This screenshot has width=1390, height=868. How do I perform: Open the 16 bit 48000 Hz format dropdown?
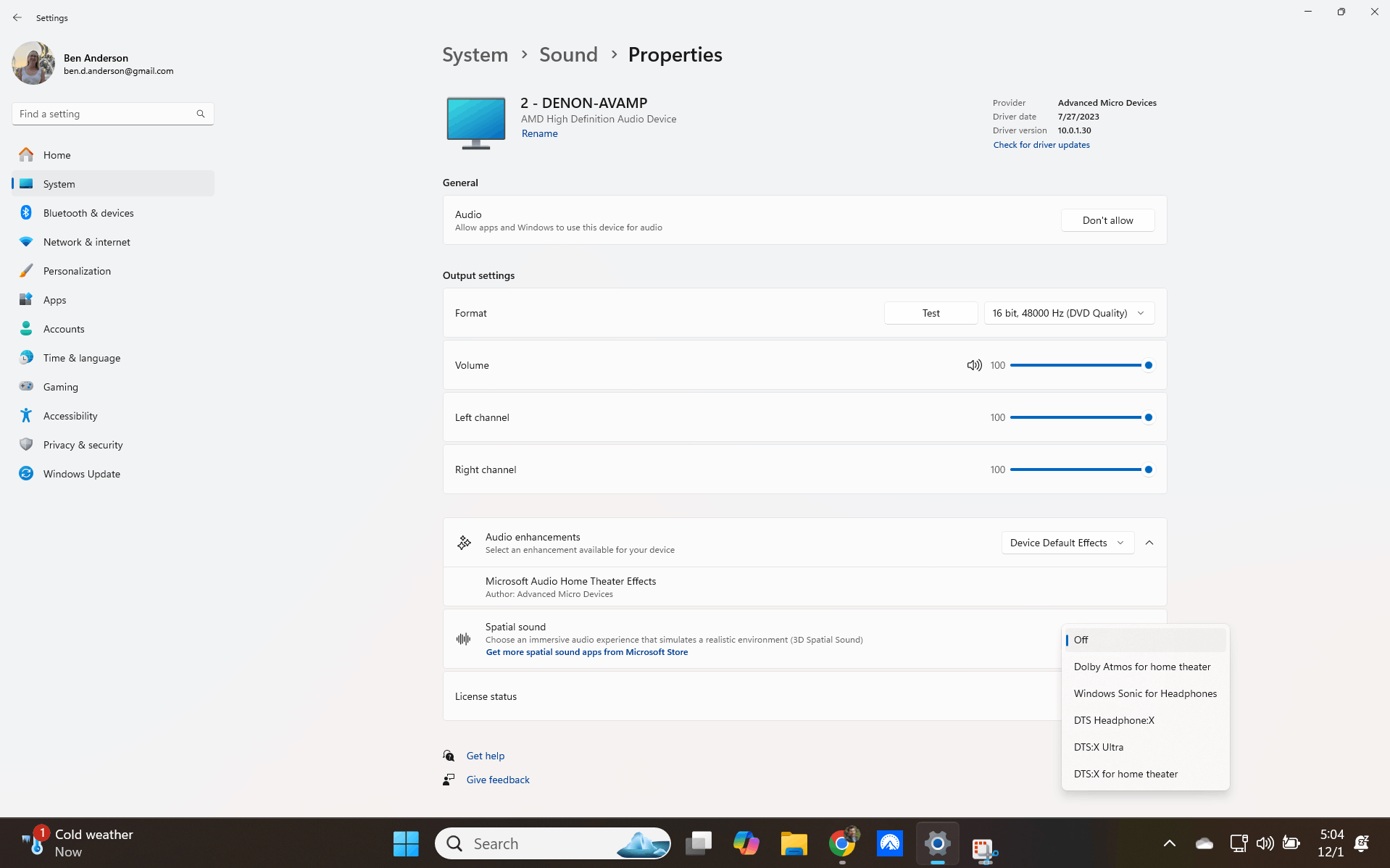[x=1069, y=314]
